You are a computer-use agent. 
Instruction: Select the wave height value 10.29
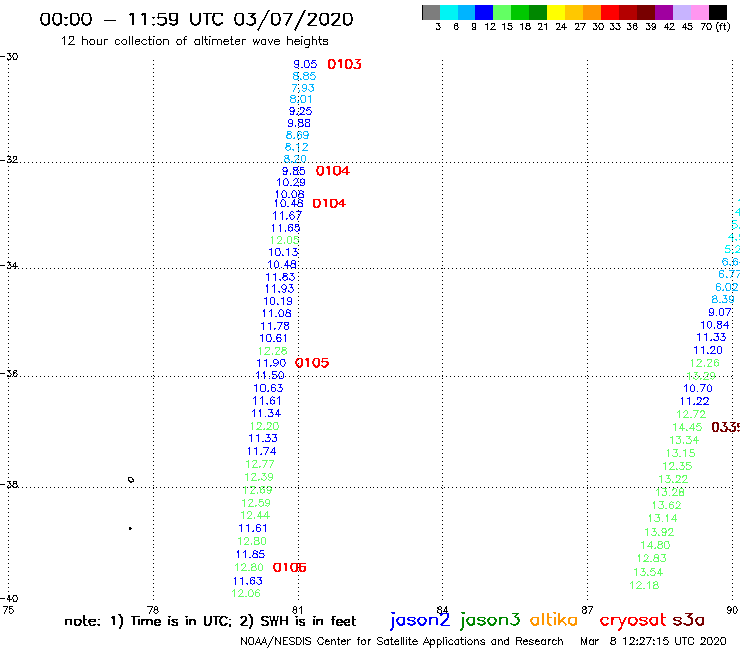click(x=291, y=182)
